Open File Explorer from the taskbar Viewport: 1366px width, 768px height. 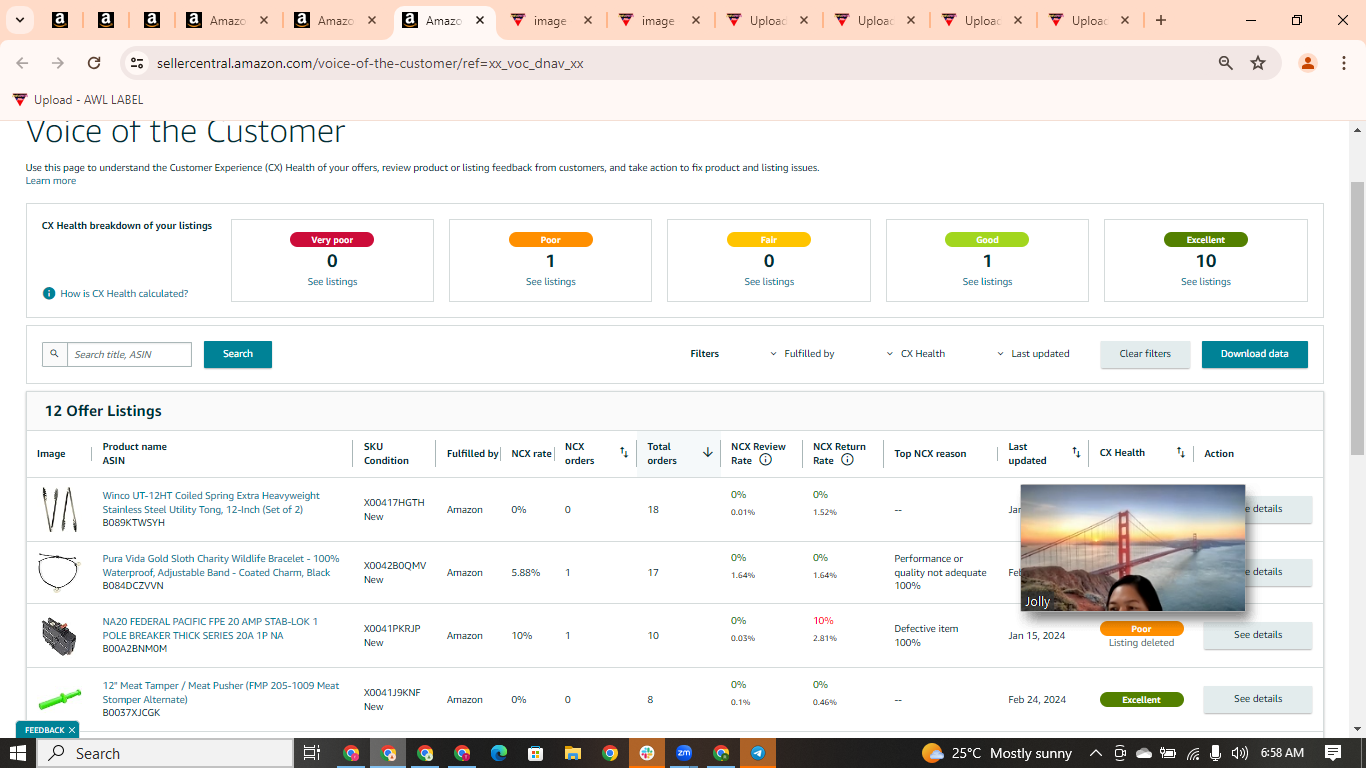(573, 753)
